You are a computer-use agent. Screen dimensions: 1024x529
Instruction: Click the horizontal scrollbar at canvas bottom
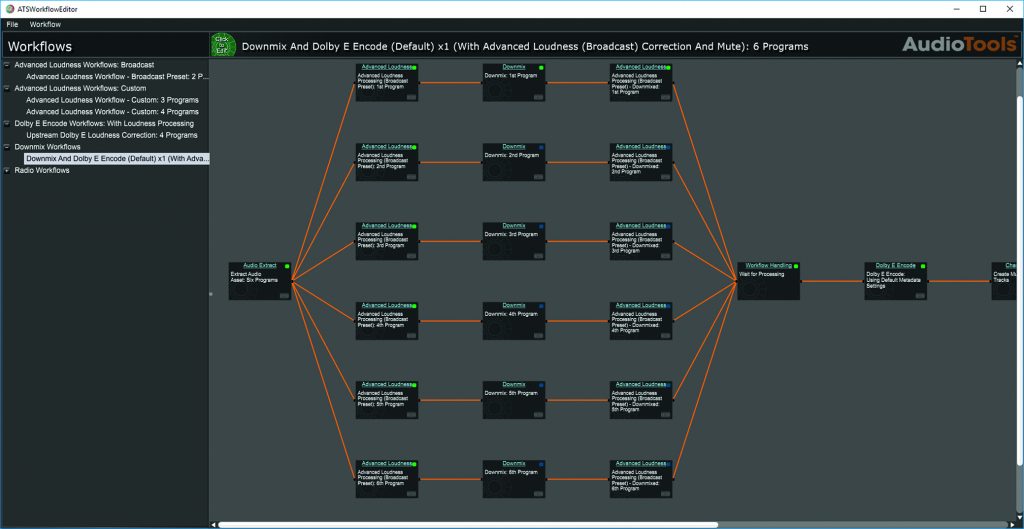pos(467,524)
